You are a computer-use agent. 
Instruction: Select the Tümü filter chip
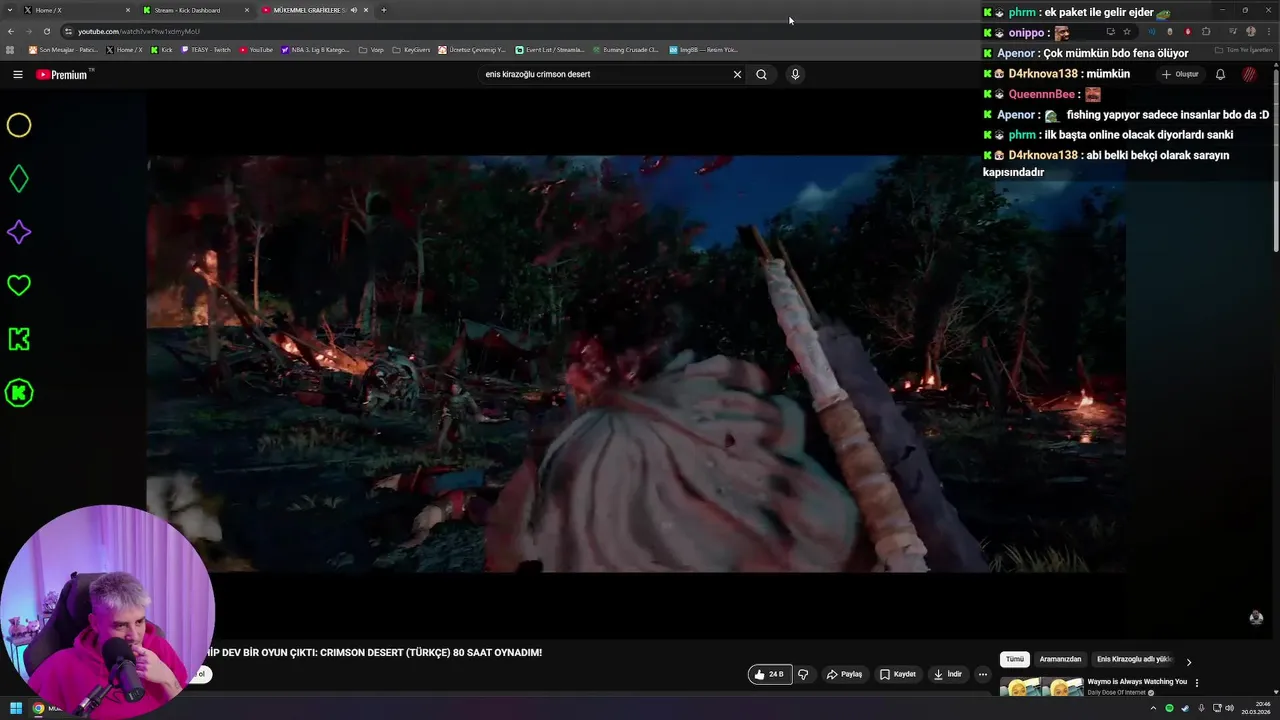[1014, 659]
